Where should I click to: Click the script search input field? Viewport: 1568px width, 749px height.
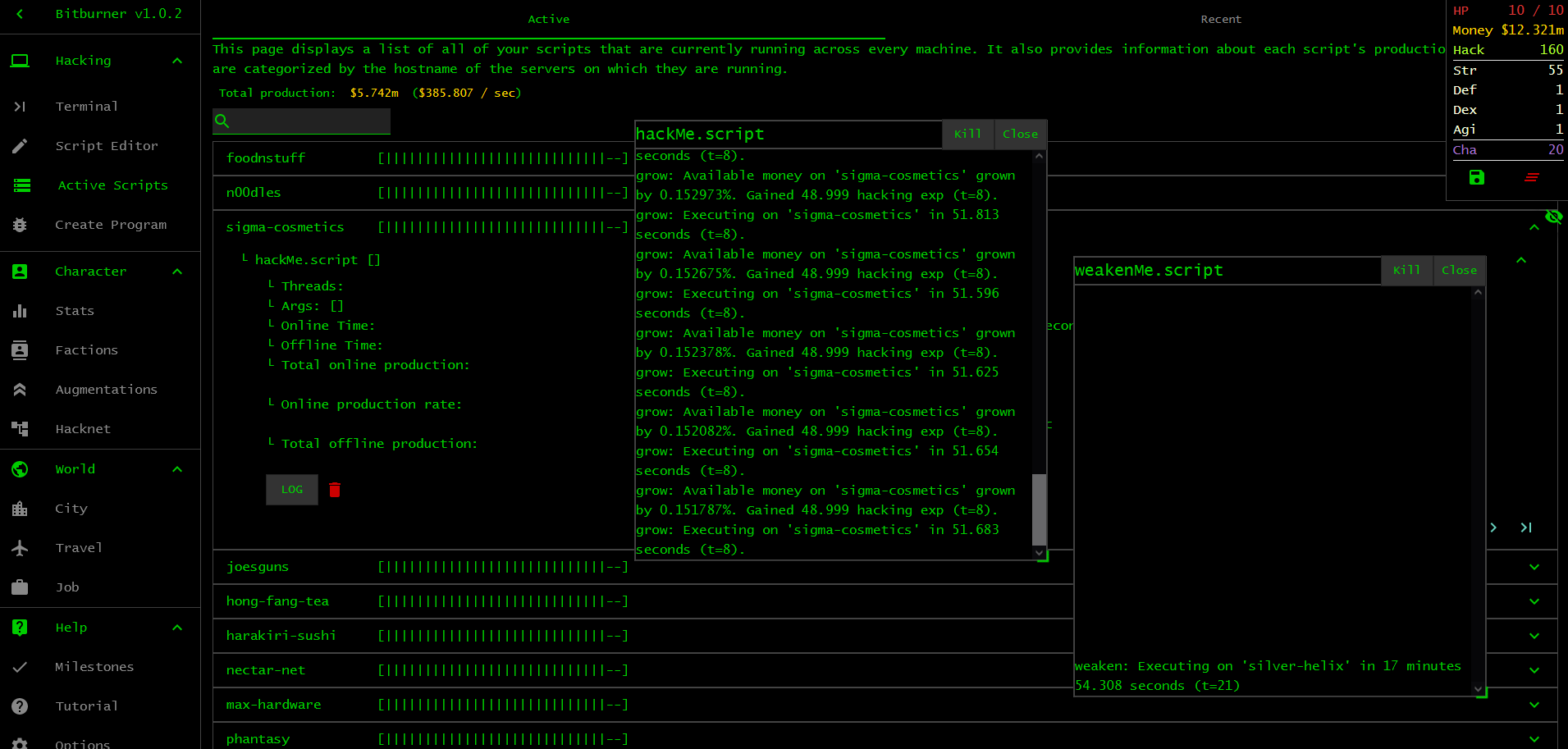point(301,121)
